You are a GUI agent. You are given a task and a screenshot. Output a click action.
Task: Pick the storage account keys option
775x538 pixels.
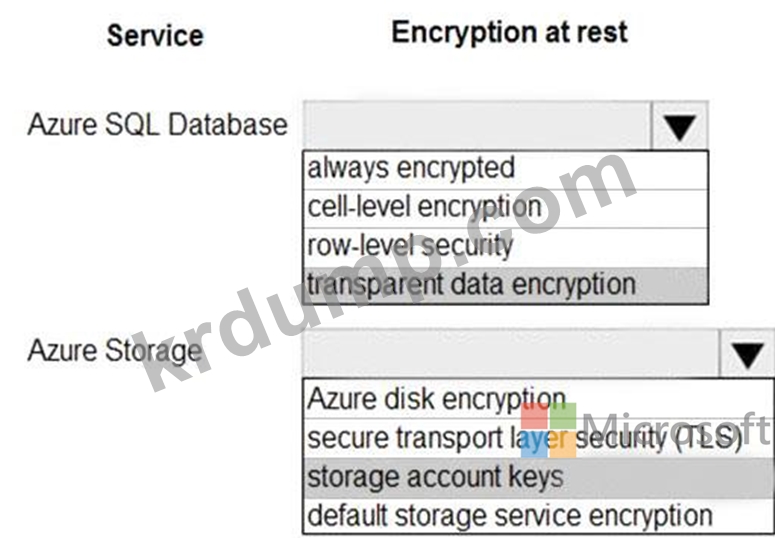[x=539, y=478]
